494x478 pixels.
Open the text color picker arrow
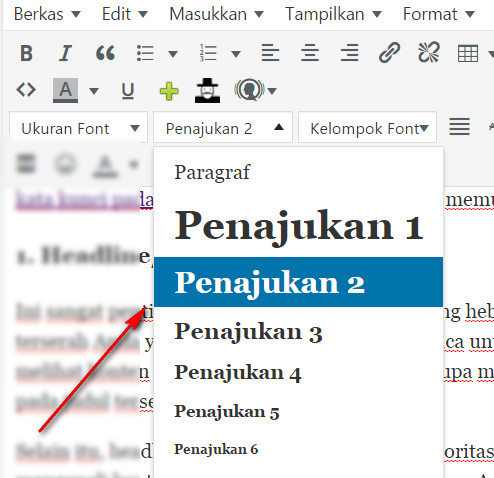[94, 91]
